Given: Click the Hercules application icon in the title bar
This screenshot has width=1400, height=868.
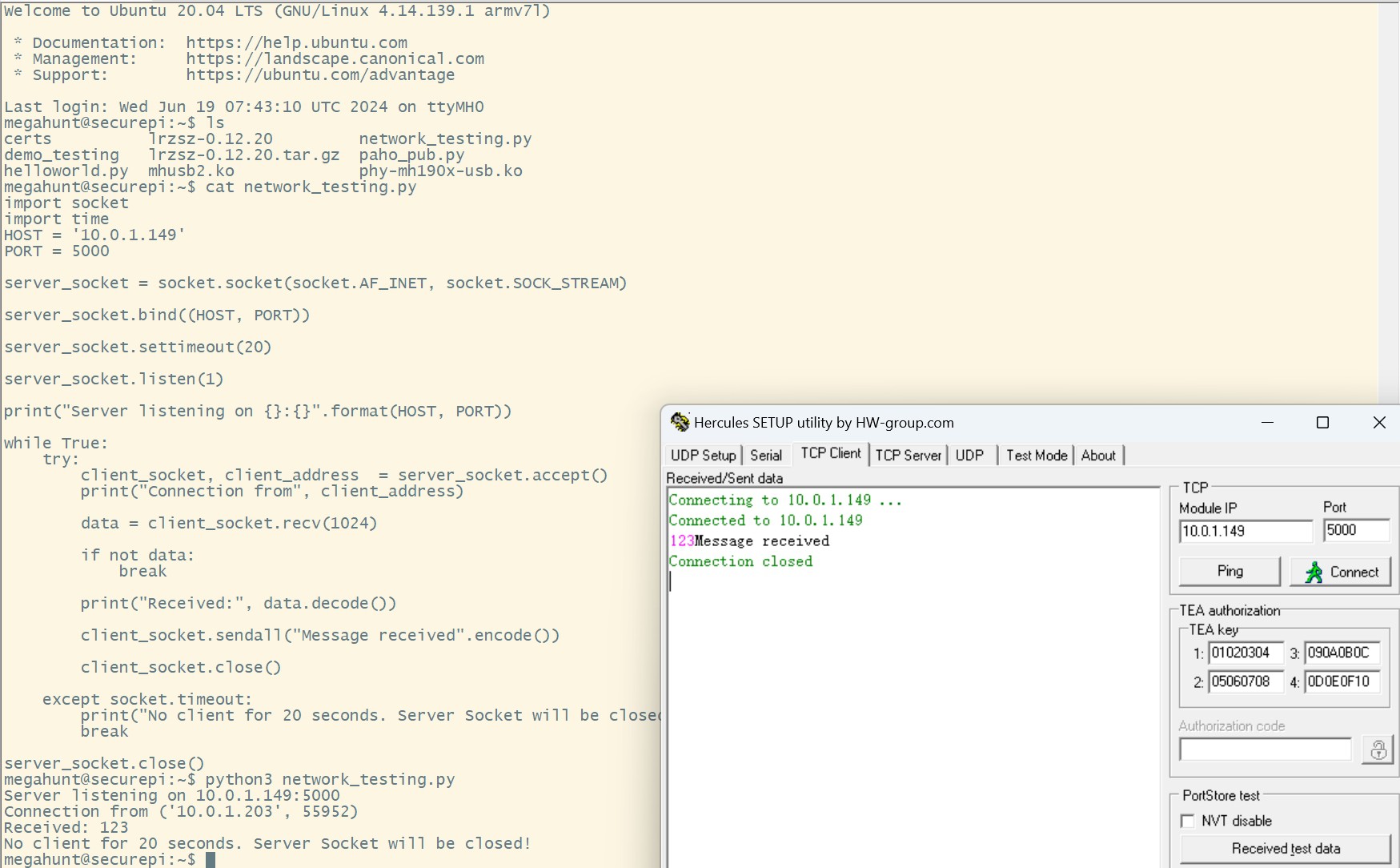Looking at the screenshot, I should [x=680, y=422].
